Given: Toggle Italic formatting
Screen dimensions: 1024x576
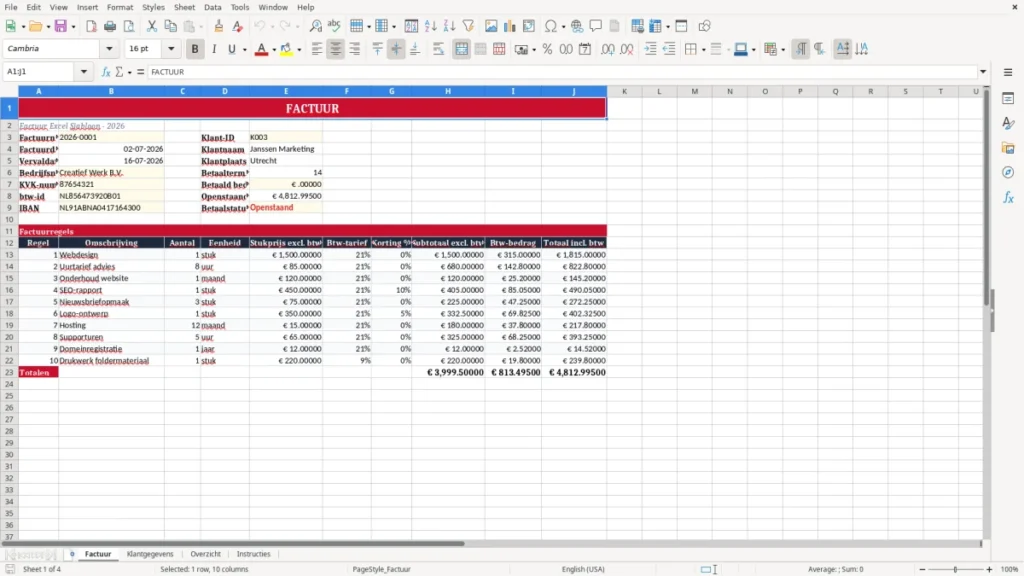Looking at the screenshot, I should tap(214, 49).
